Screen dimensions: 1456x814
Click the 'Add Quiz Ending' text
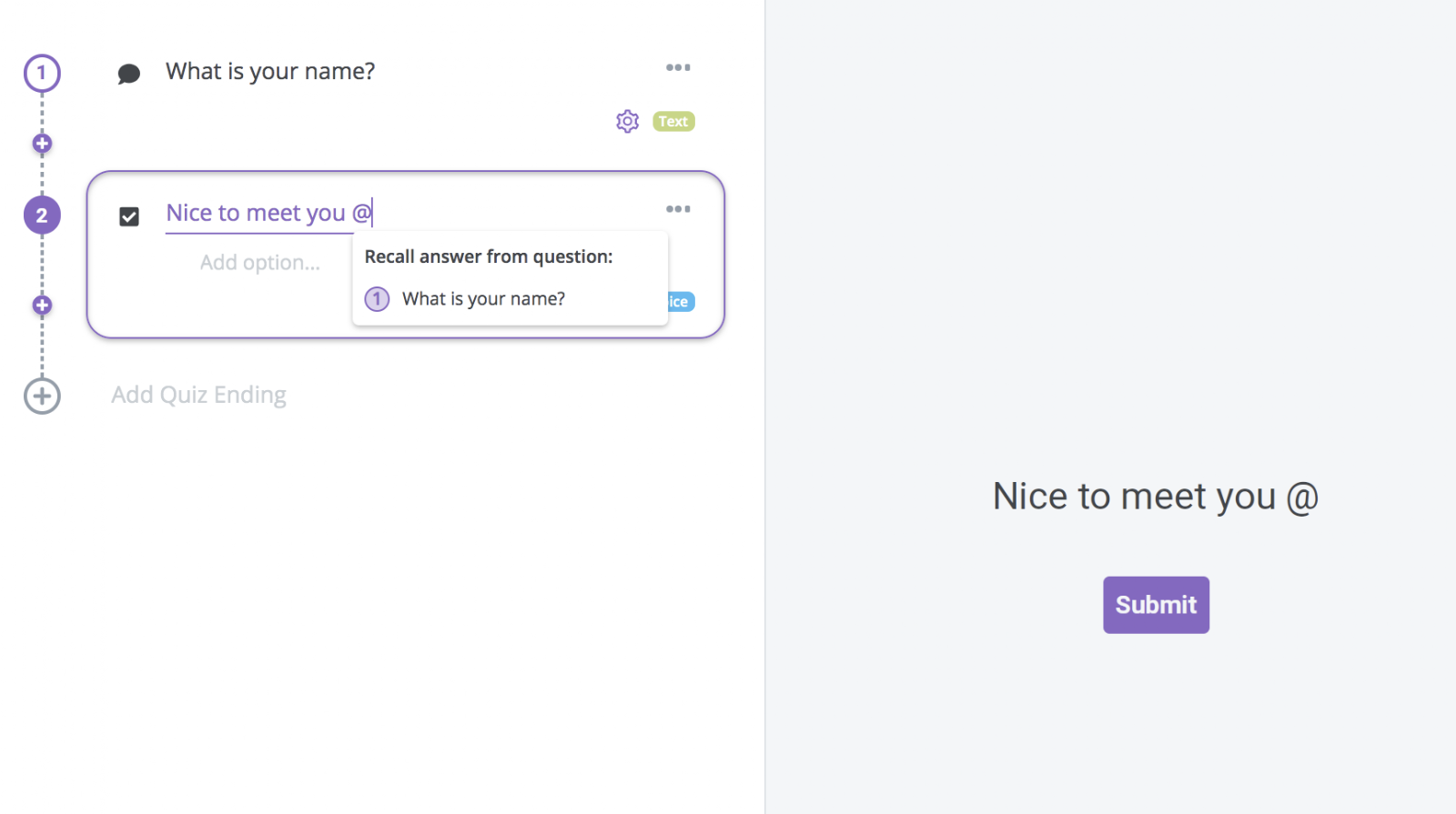[x=198, y=395]
